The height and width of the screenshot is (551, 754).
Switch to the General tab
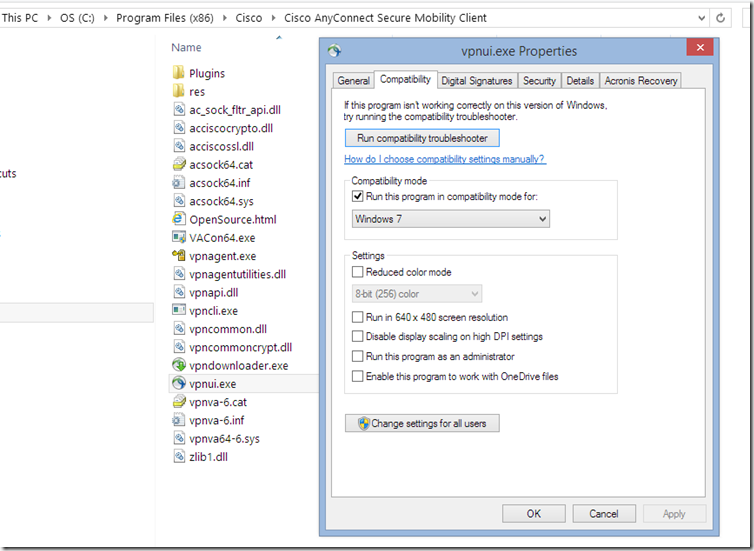click(x=353, y=81)
